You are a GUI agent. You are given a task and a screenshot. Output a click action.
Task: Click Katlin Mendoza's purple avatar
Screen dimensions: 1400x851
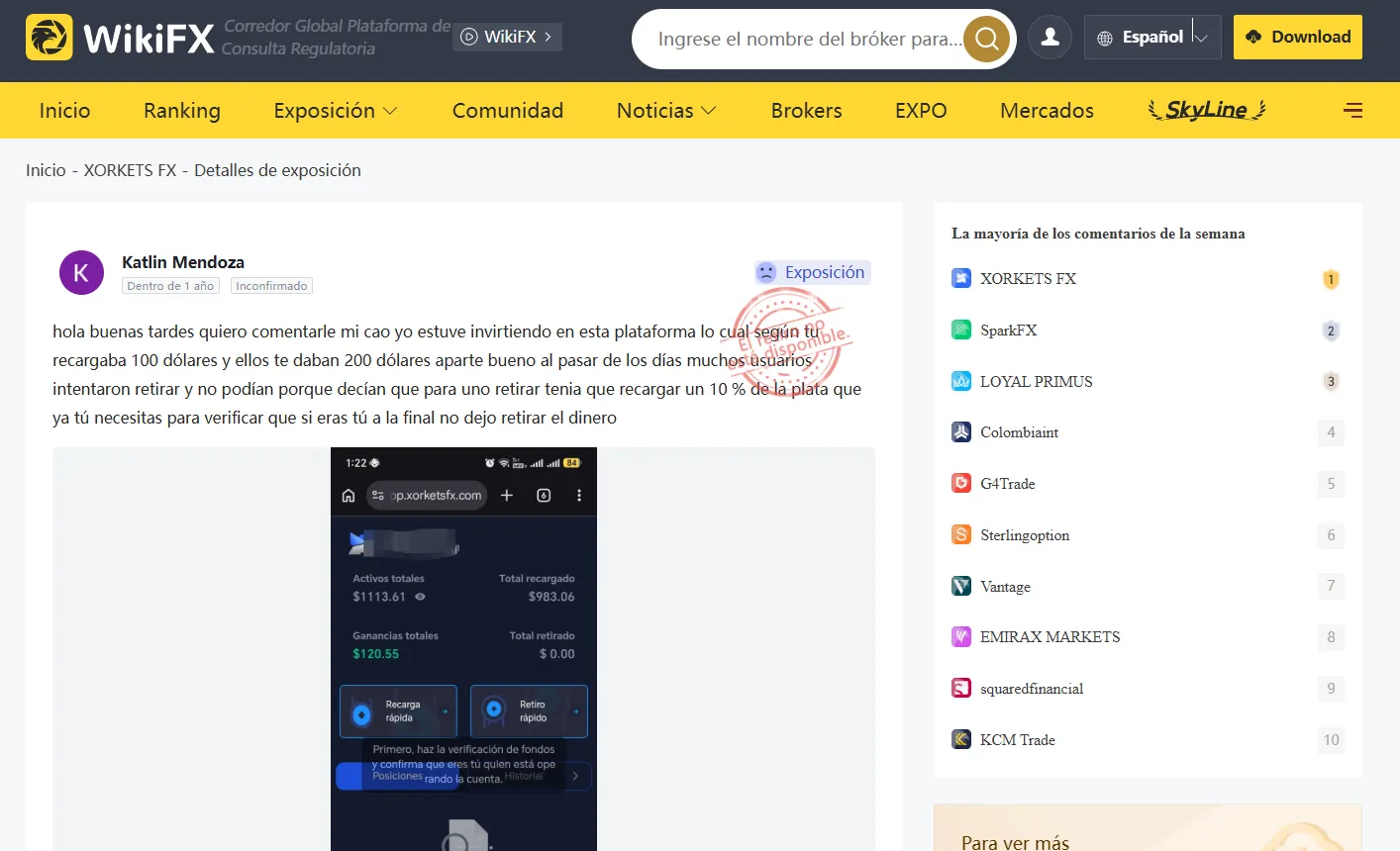81,273
